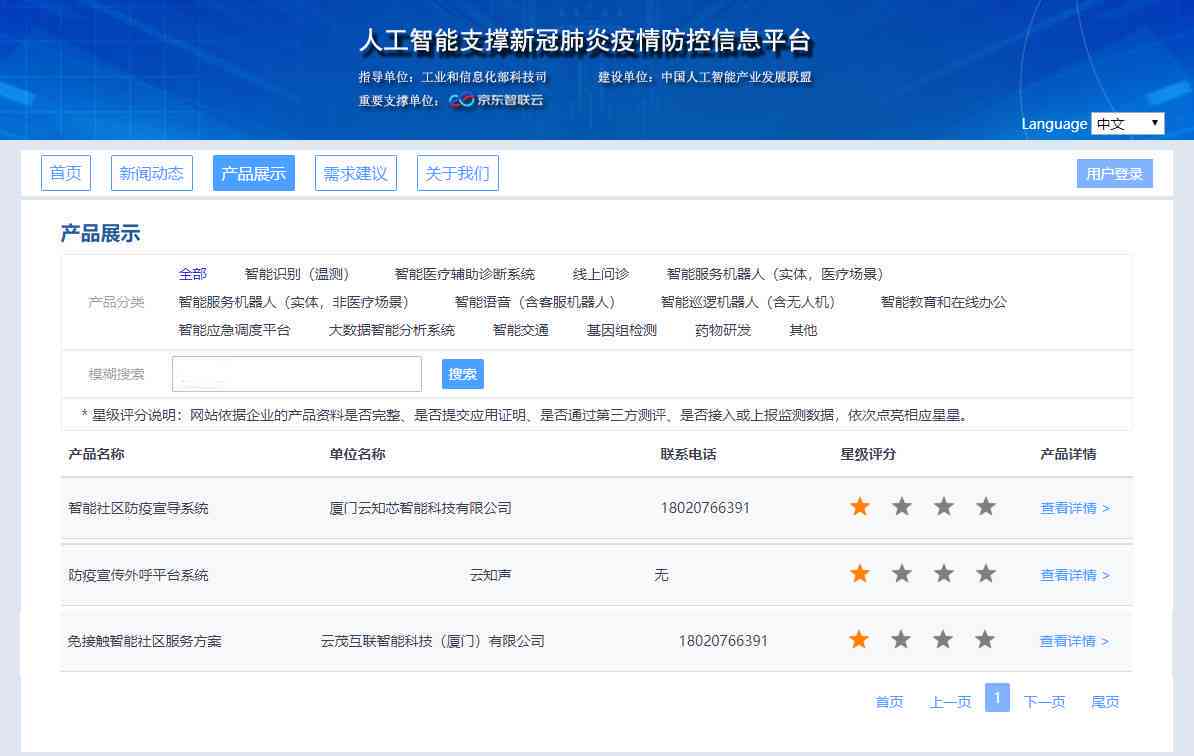Click phone number in 智能社区防疫宣导系统 row
This screenshot has height=756, width=1194.
coord(705,508)
